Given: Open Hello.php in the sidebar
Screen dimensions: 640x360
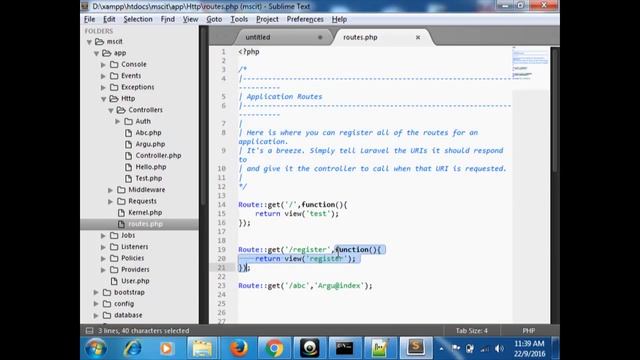Looking at the screenshot, I should tap(151, 167).
